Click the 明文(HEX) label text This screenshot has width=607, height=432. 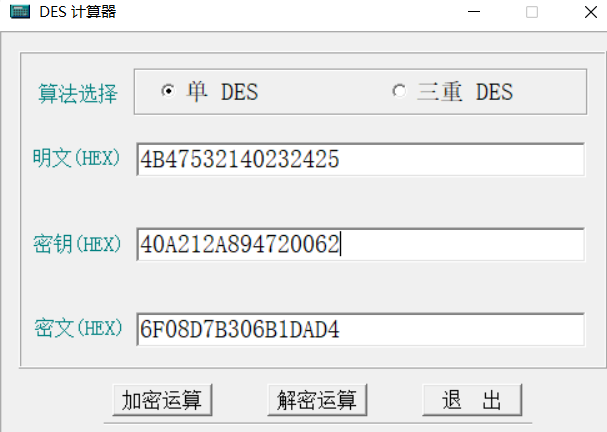point(76,158)
